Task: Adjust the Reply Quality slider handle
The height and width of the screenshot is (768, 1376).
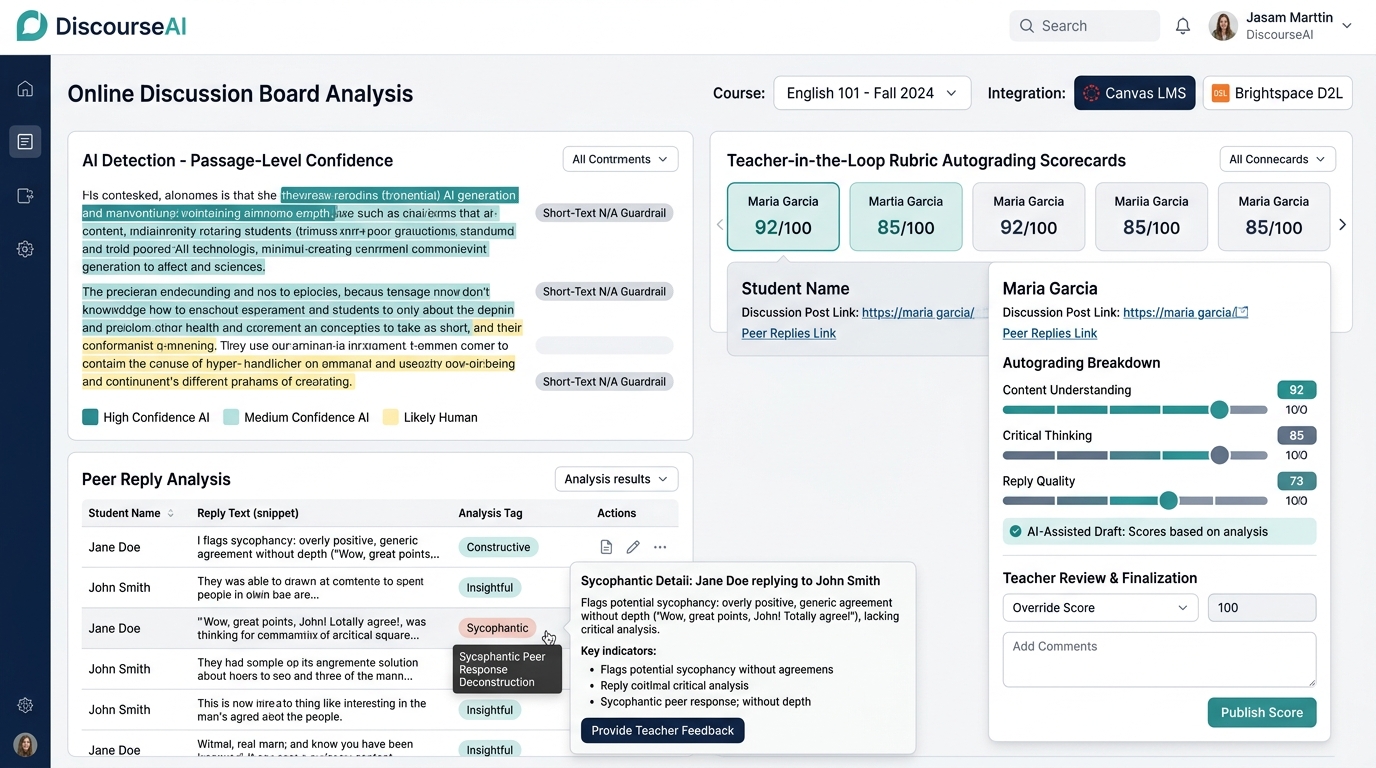Action: click(1168, 501)
